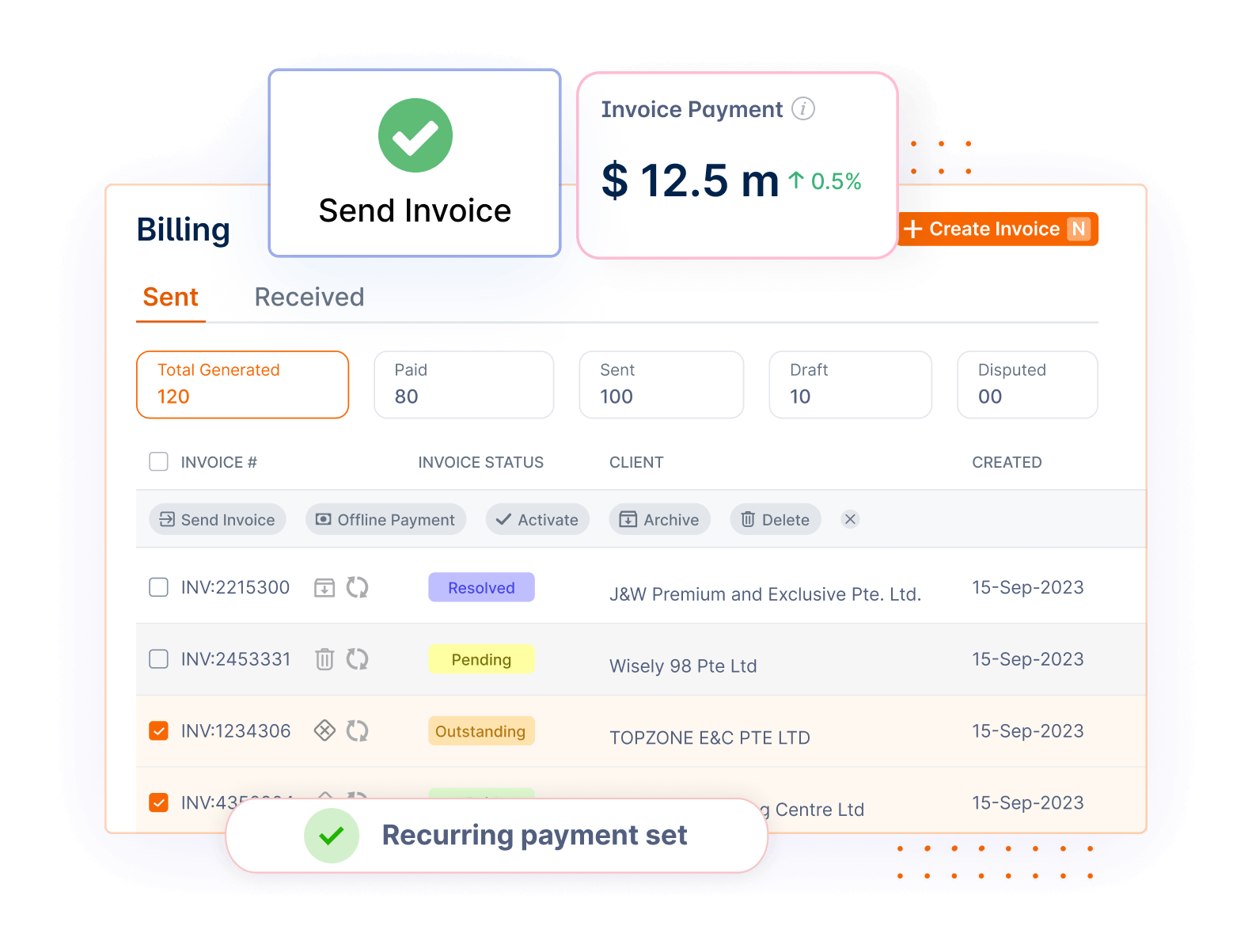Select the Total Generated filter card
Image resolution: width=1252 pixels, height=952 pixels.
pos(243,385)
